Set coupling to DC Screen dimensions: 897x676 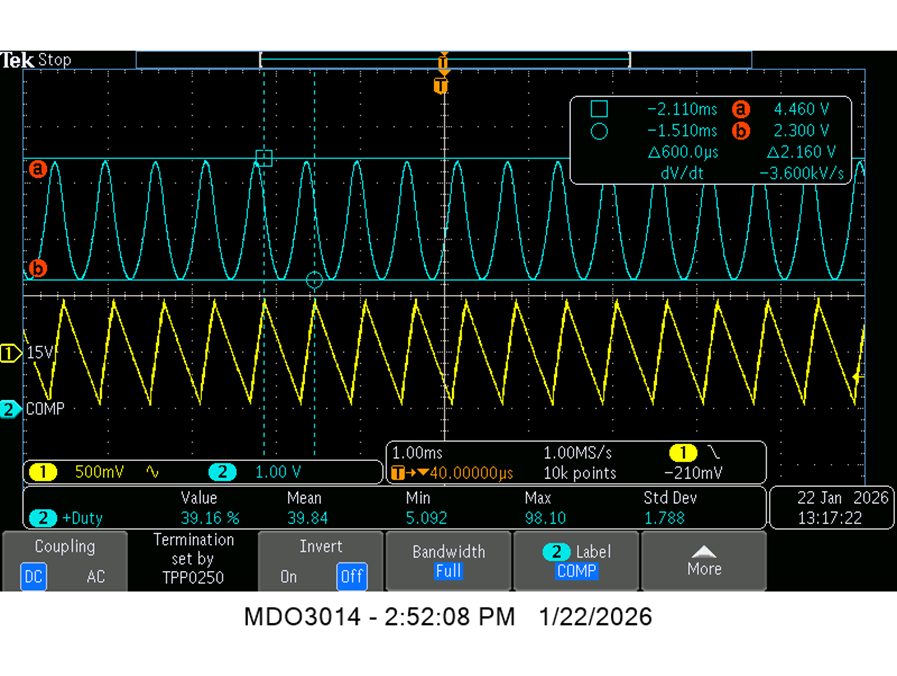(33, 576)
